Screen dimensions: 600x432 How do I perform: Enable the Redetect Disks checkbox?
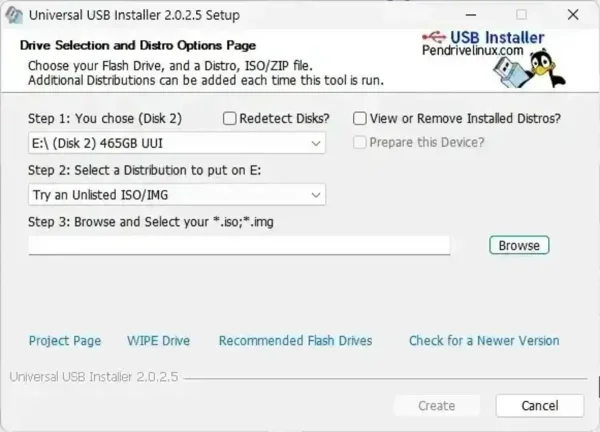tap(230, 119)
